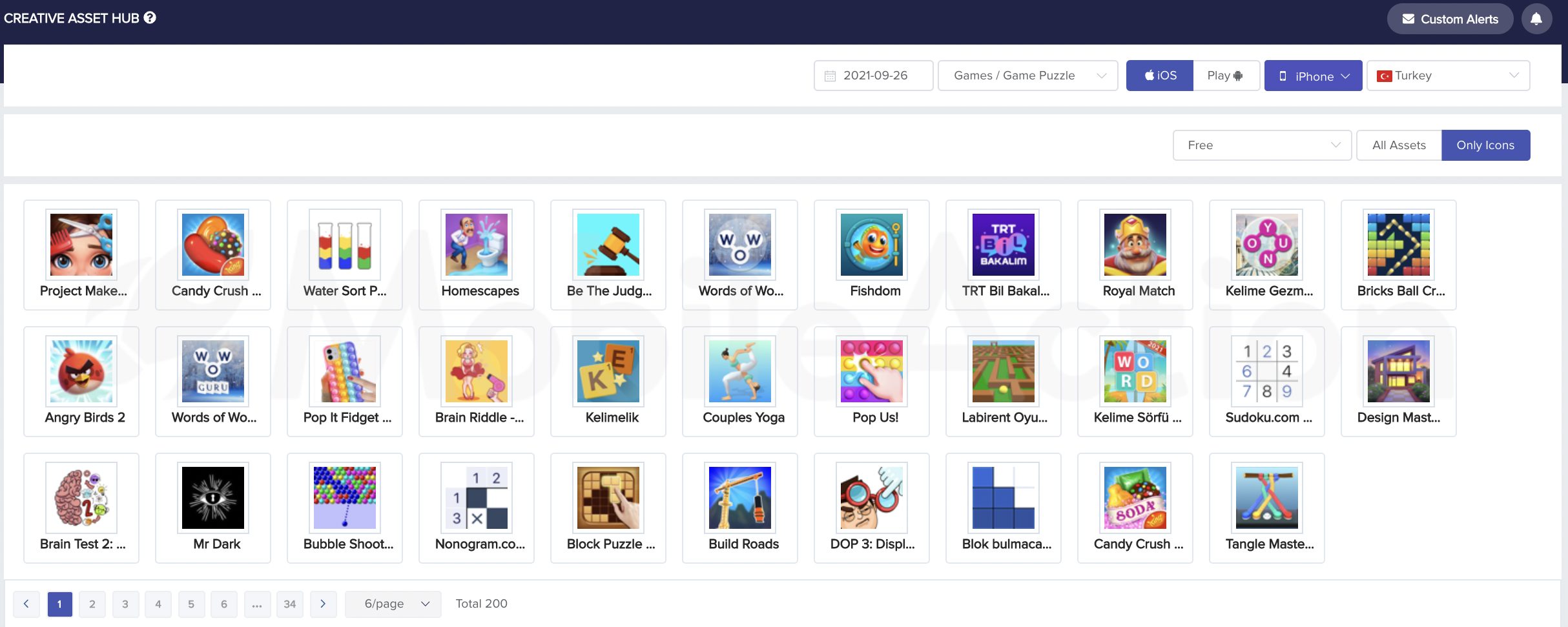Open the 2021-09-26 date picker field
The image size is (1568, 627).
[x=873, y=76]
